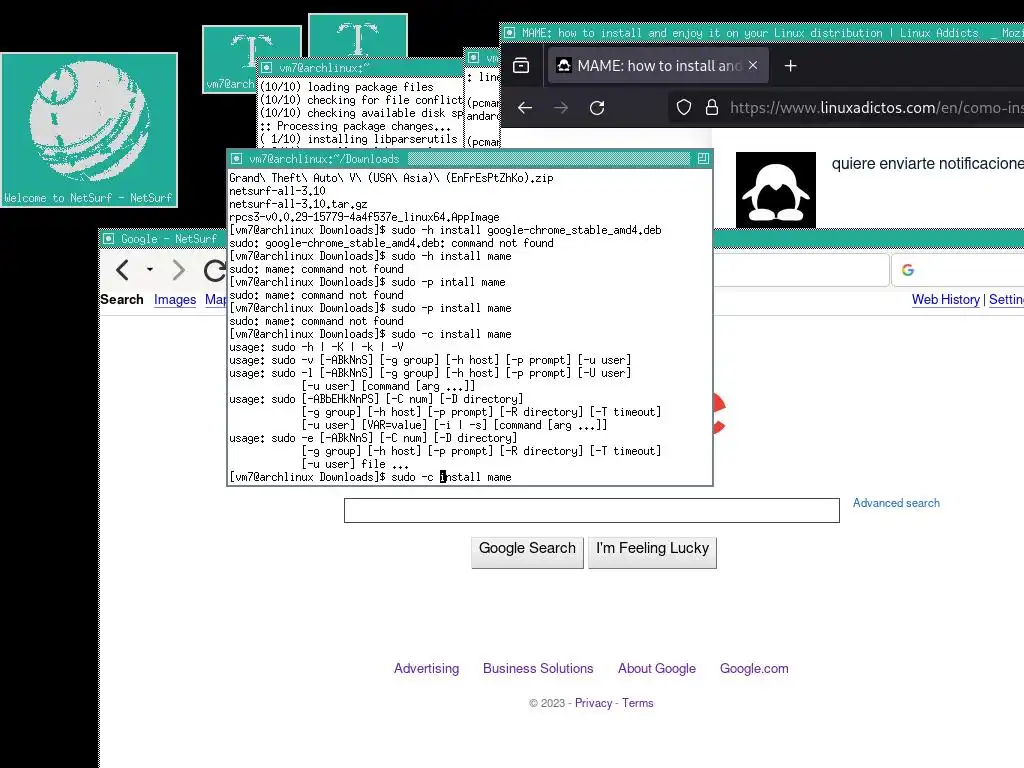Image resolution: width=1024 pixels, height=768 pixels.
Task: Open the About Google footer link
Action: (x=657, y=669)
